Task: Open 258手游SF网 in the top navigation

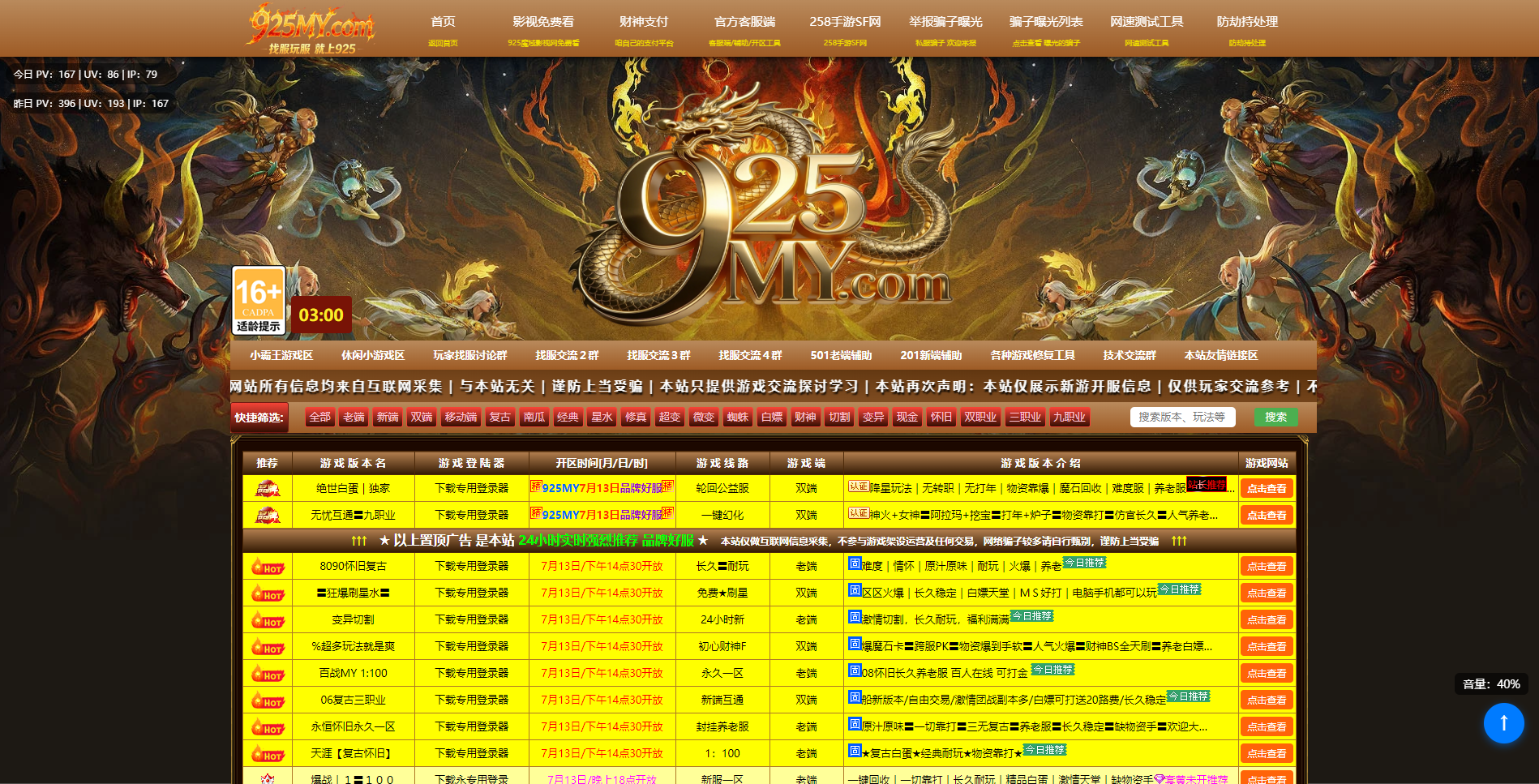Action: click(845, 22)
